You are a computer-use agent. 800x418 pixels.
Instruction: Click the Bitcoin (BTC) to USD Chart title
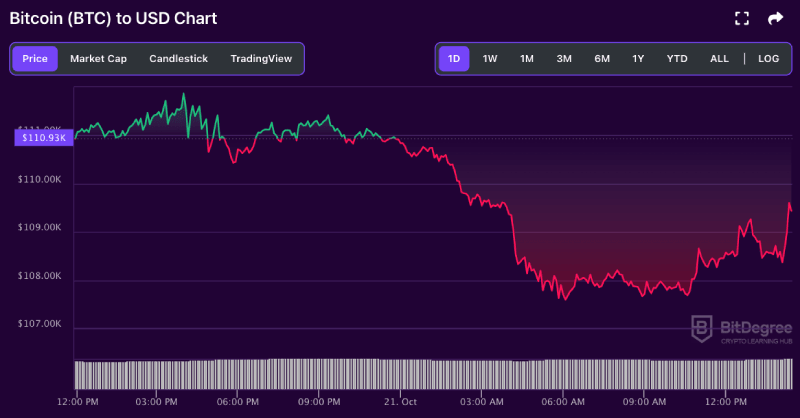pos(113,18)
